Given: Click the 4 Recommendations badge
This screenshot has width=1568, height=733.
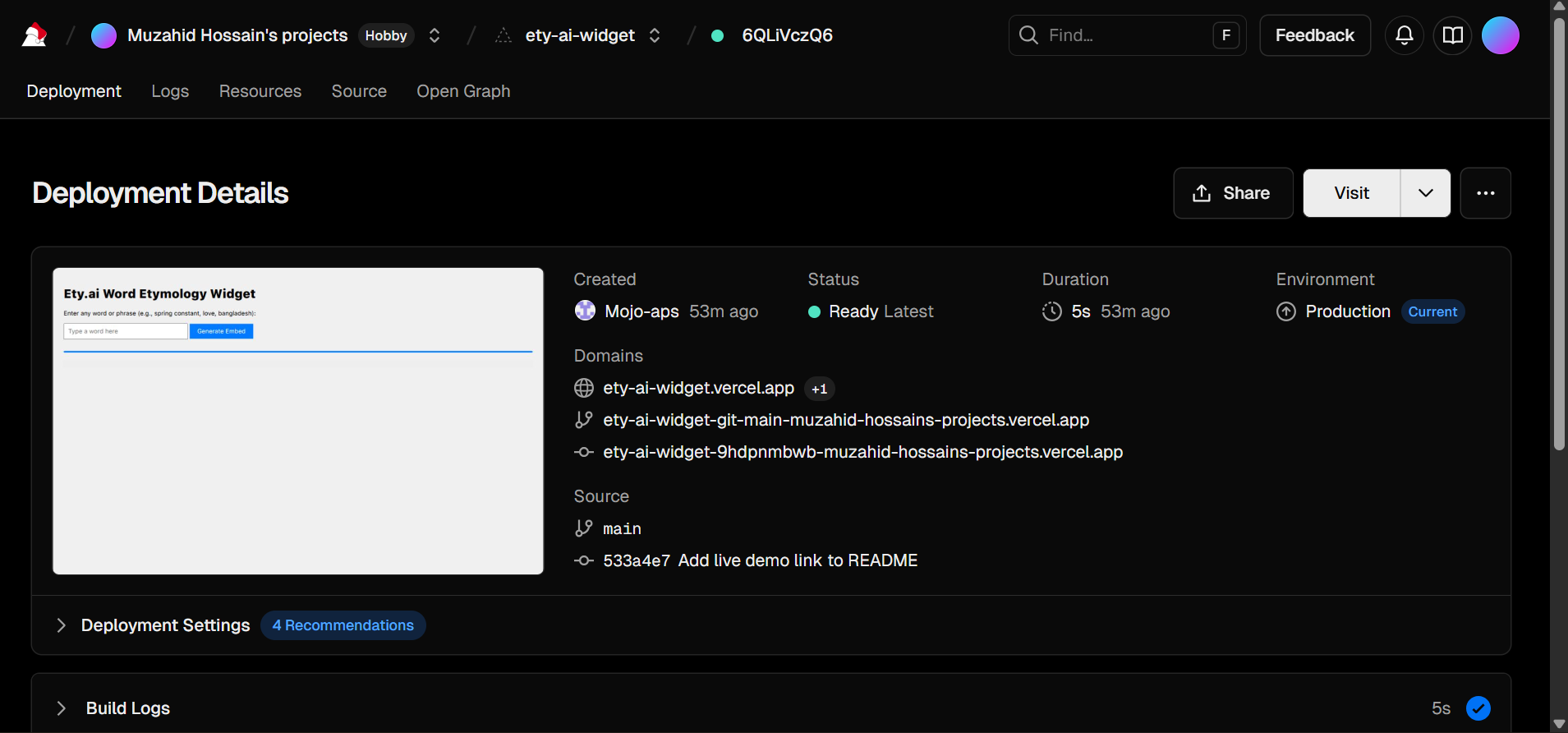Looking at the screenshot, I should click(x=343, y=625).
